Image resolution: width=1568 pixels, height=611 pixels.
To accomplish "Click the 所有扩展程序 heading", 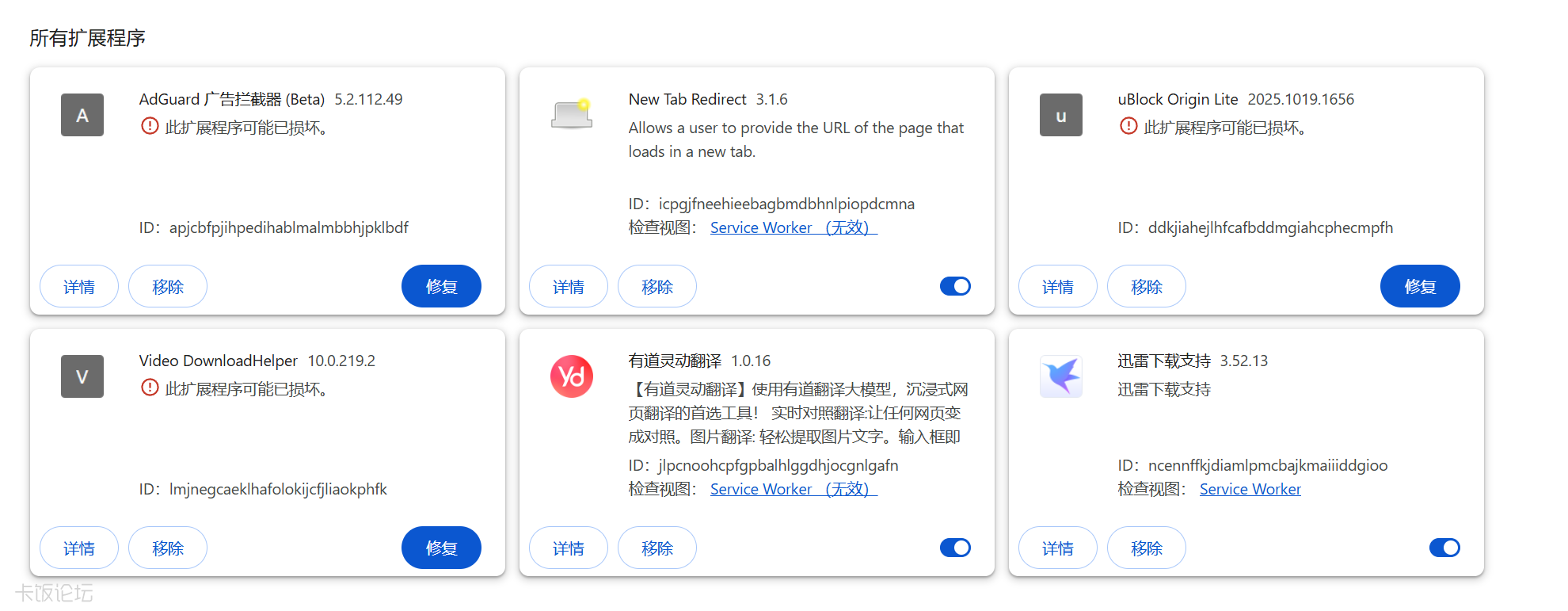I will [87, 38].
